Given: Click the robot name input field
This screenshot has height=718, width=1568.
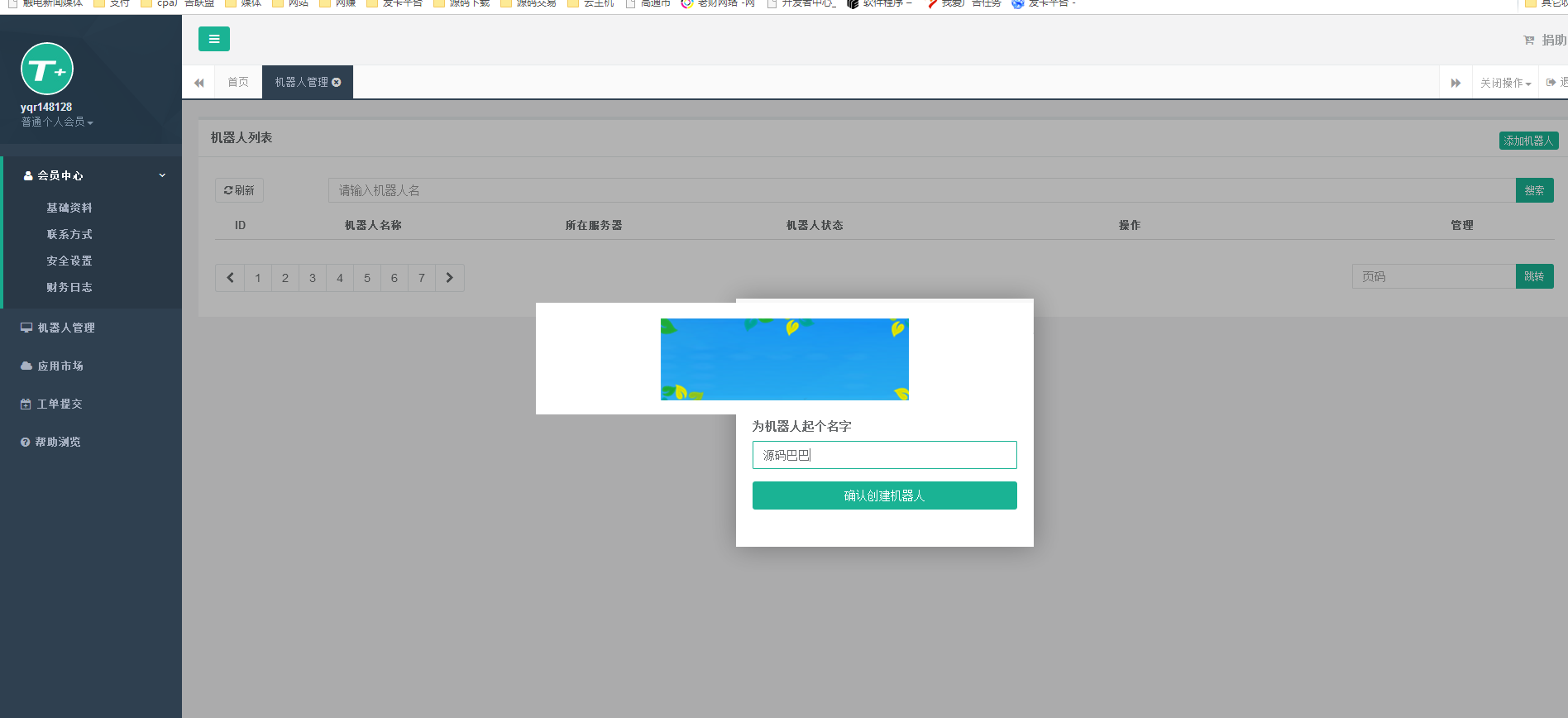Looking at the screenshot, I should [x=884, y=455].
